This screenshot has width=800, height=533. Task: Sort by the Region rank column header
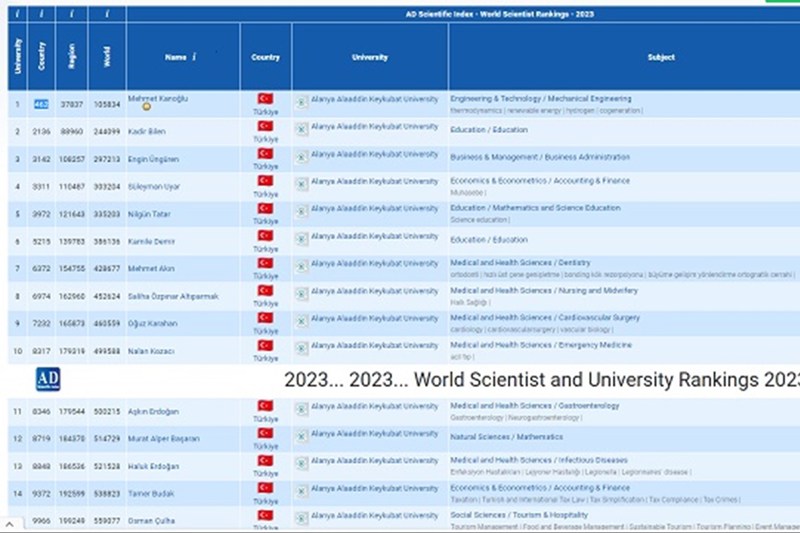coord(72,56)
